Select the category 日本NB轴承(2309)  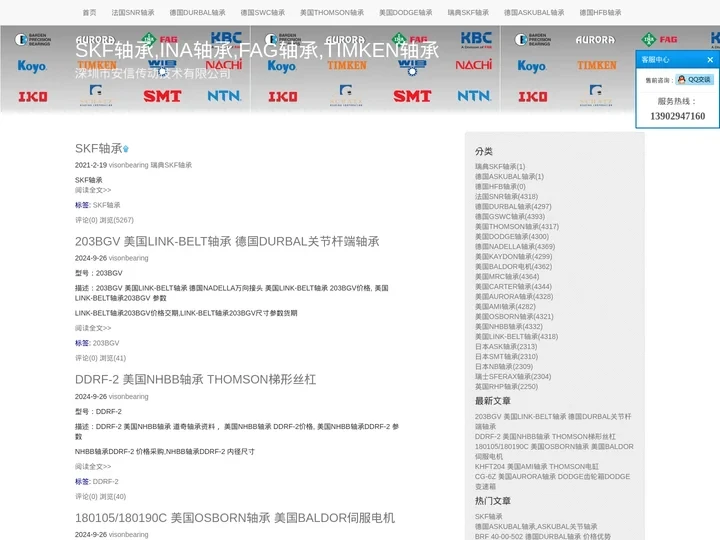tap(504, 366)
